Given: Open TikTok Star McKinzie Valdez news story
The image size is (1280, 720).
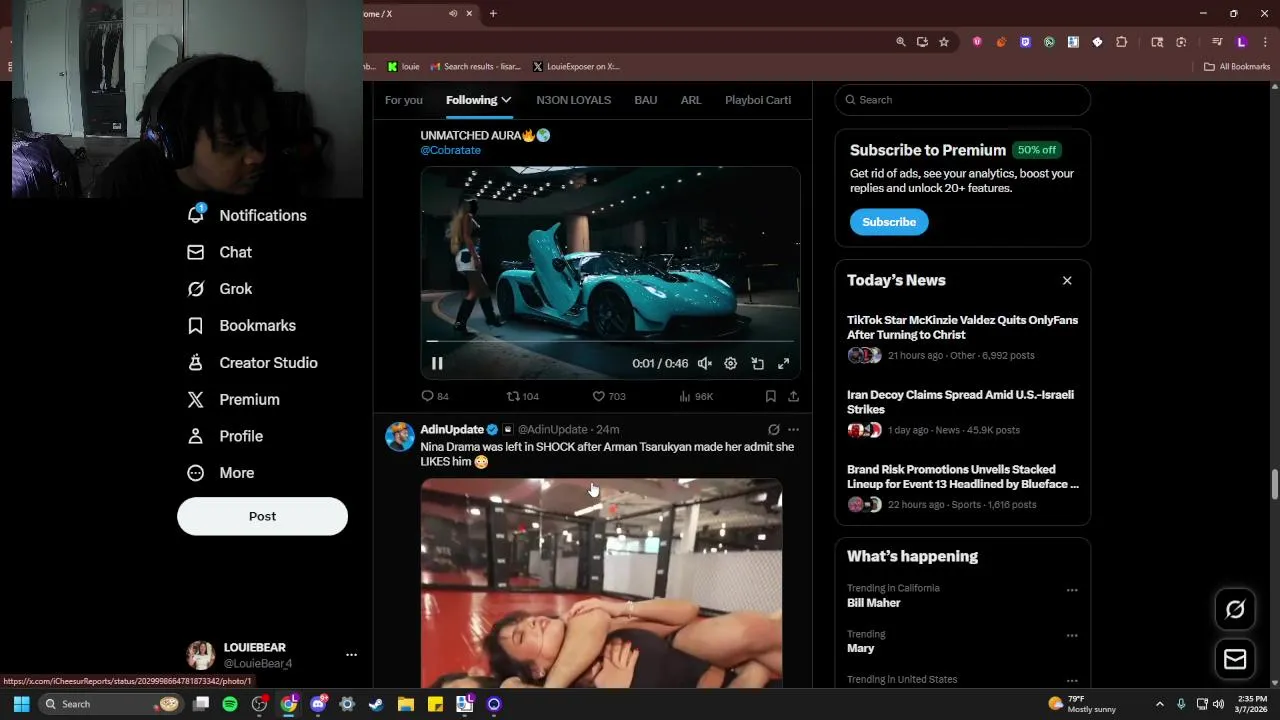Looking at the screenshot, I should (962, 338).
